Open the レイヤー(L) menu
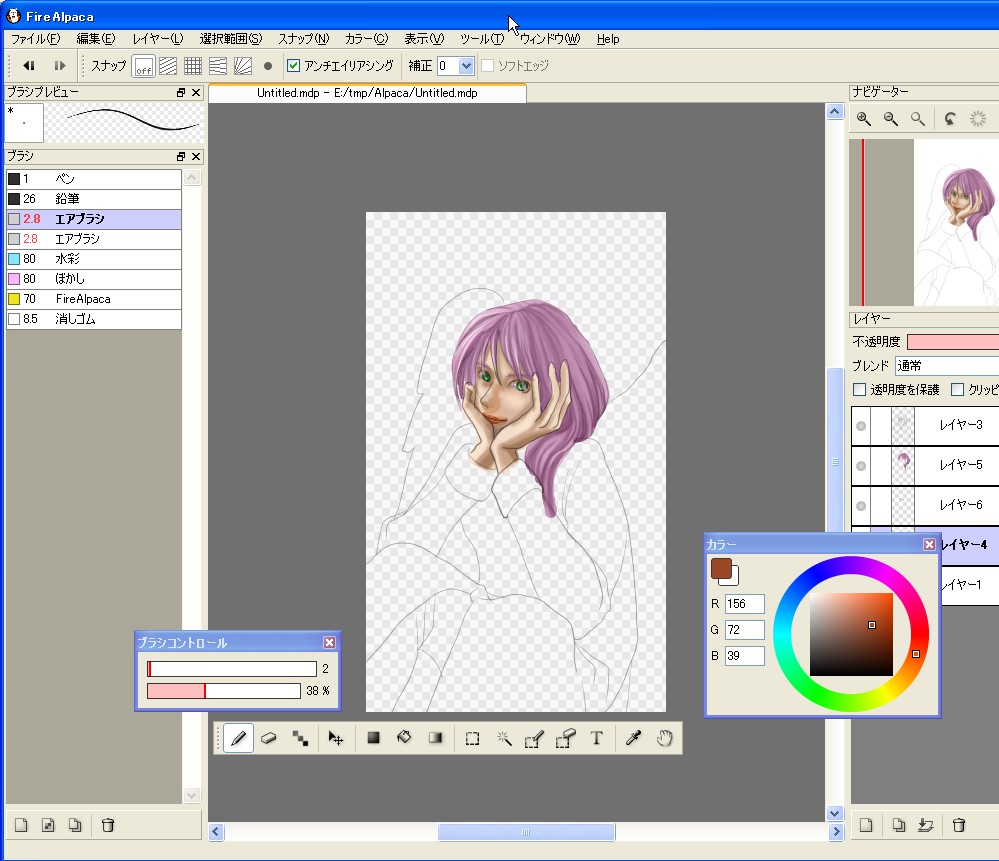Screen dimensions: 999x861 point(157,39)
